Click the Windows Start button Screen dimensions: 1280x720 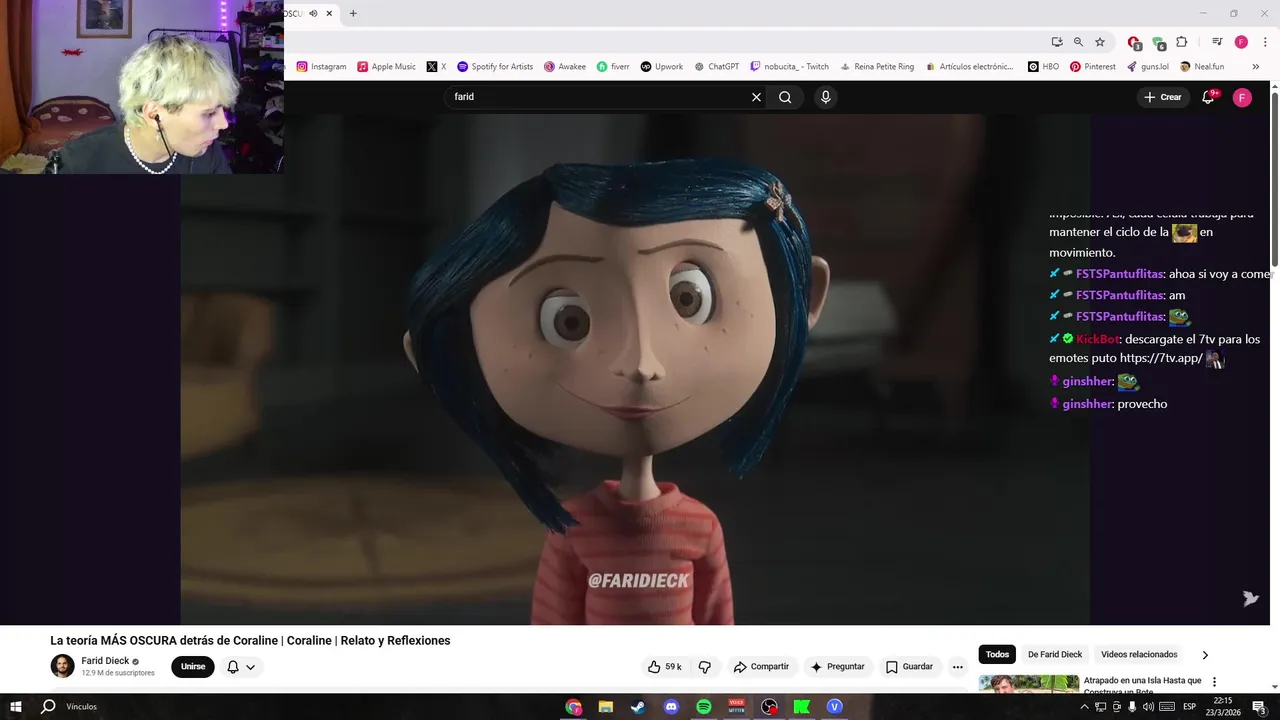pos(16,707)
